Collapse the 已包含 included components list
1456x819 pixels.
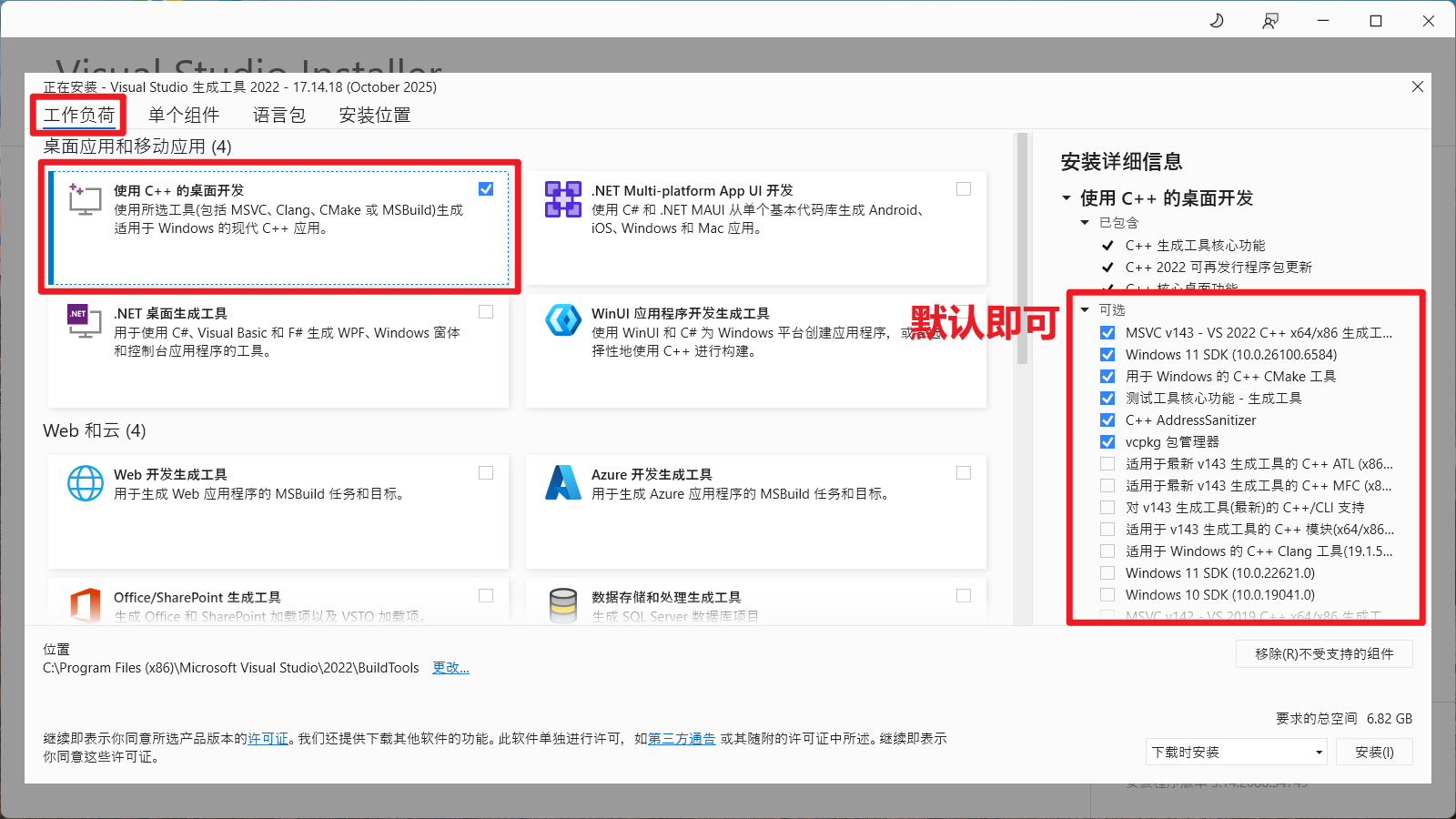click(1085, 223)
